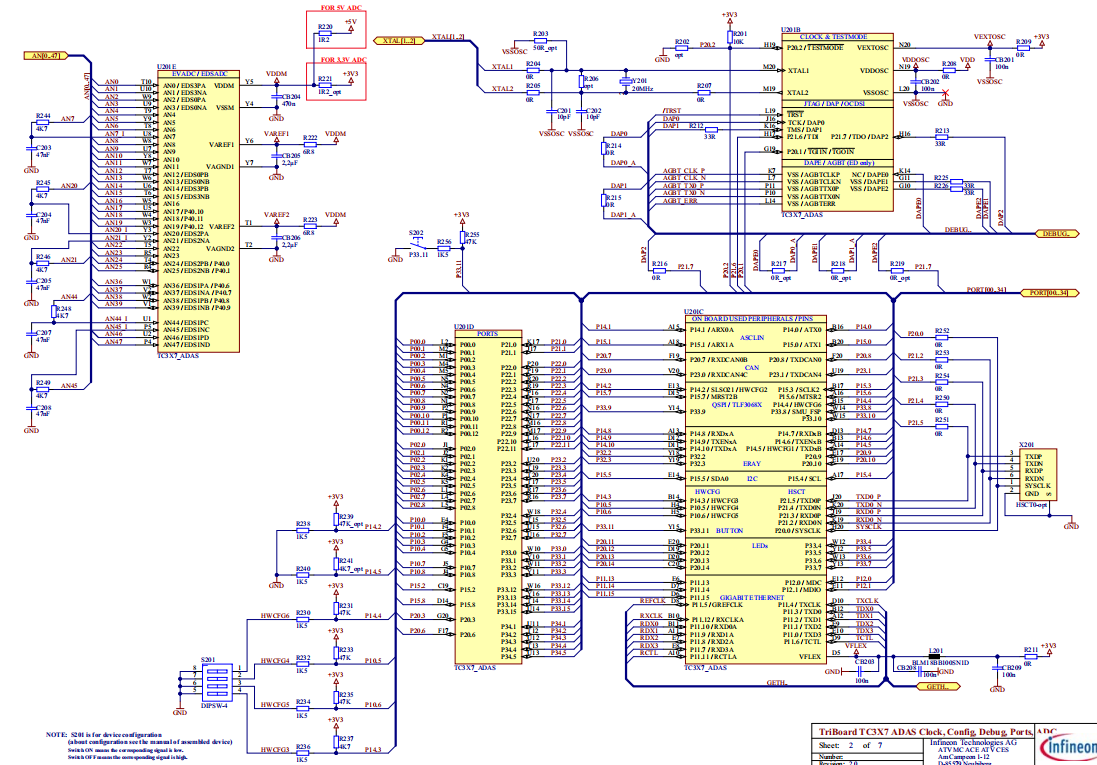Click the 'HSCT0-opt' connector label
Image resolution: width=1097 pixels, height=765 pixels.
click(1032, 505)
